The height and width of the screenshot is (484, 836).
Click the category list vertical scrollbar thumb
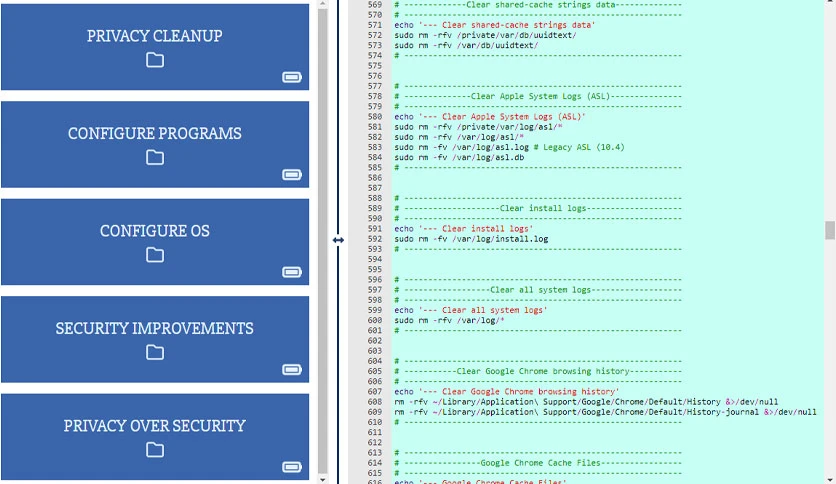coord(323,240)
